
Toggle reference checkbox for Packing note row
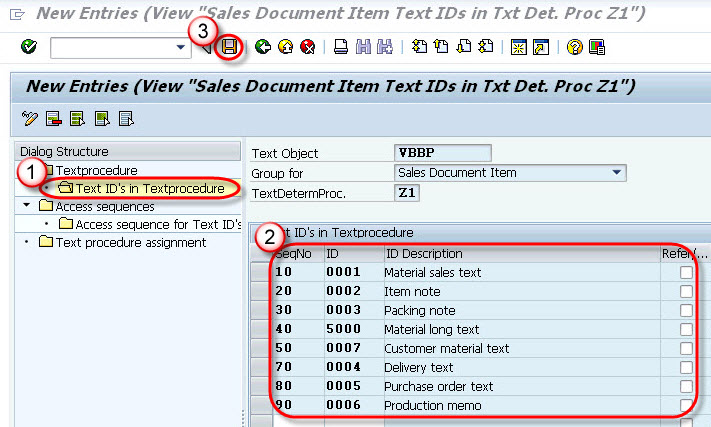(685, 310)
